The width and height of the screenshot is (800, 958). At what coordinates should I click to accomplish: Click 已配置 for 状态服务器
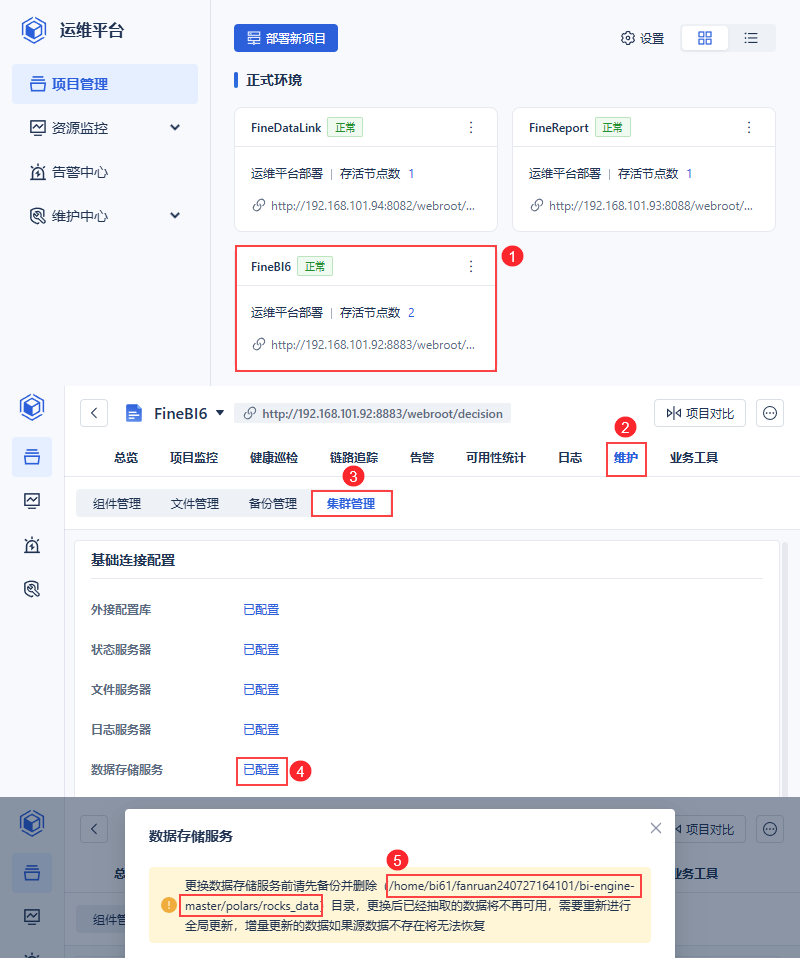pyautogui.click(x=261, y=649)
